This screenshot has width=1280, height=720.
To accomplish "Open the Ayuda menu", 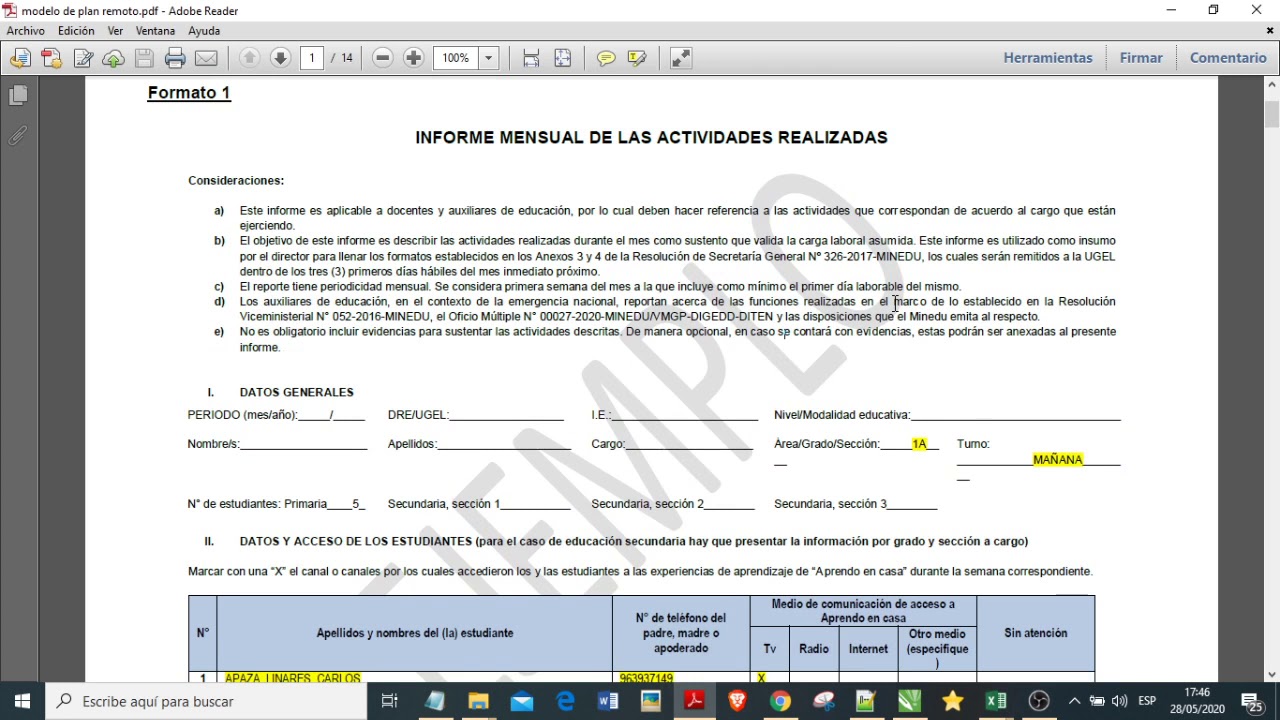I will (x=204, y=31).
